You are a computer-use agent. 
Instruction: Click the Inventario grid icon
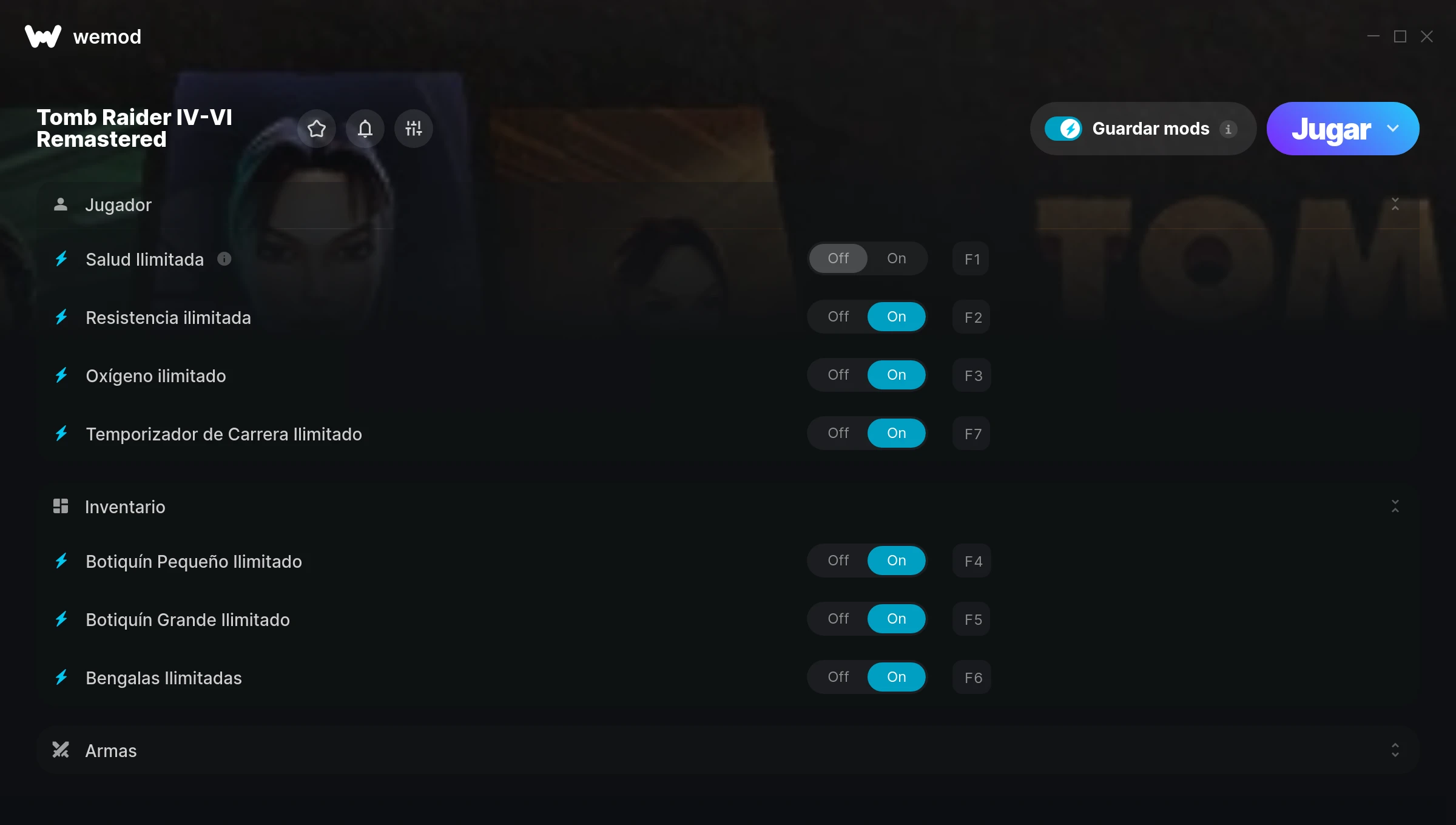click(x=61, y=506)
